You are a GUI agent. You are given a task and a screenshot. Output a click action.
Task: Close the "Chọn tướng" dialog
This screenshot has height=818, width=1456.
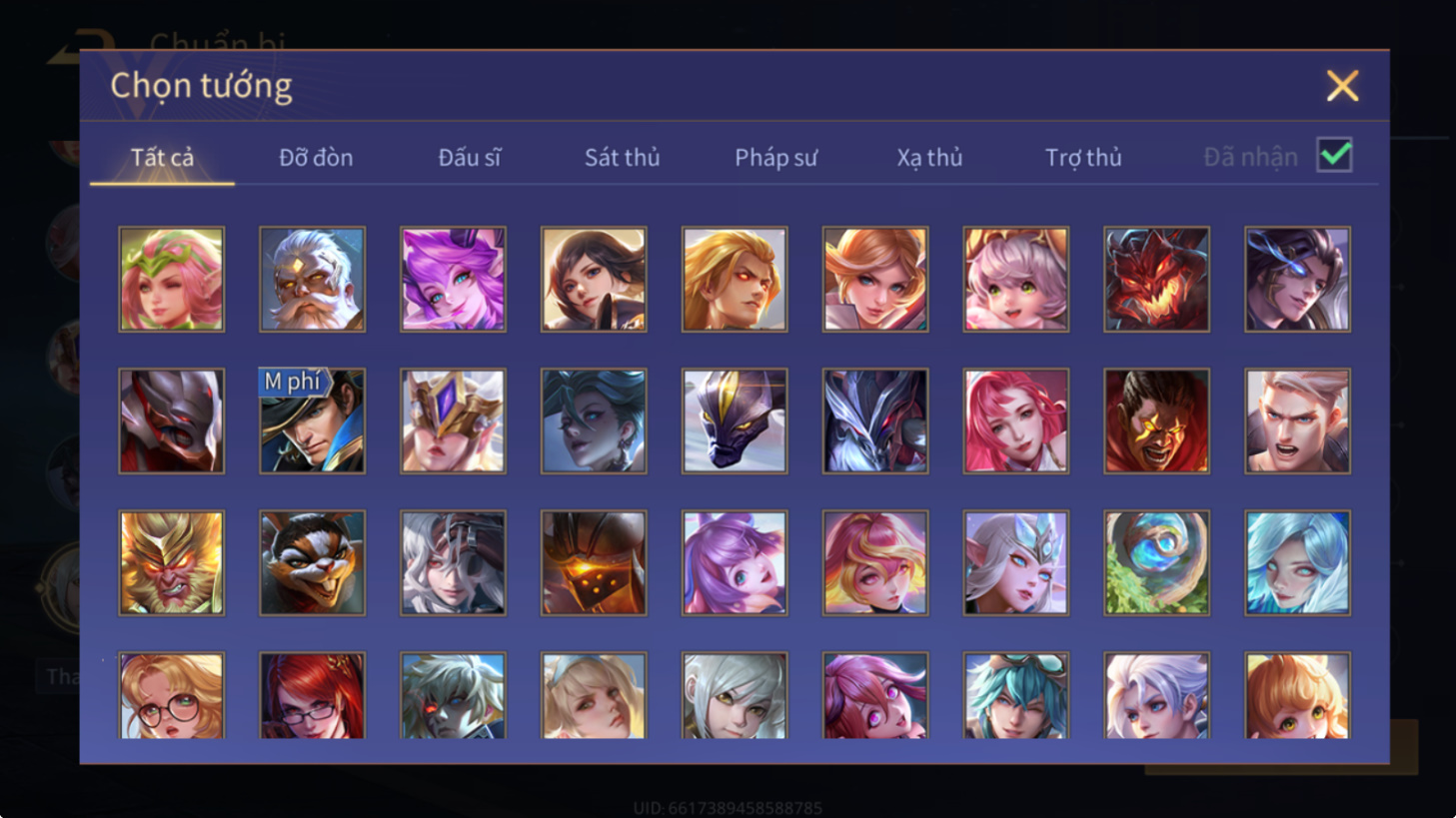coord(1342,86)
